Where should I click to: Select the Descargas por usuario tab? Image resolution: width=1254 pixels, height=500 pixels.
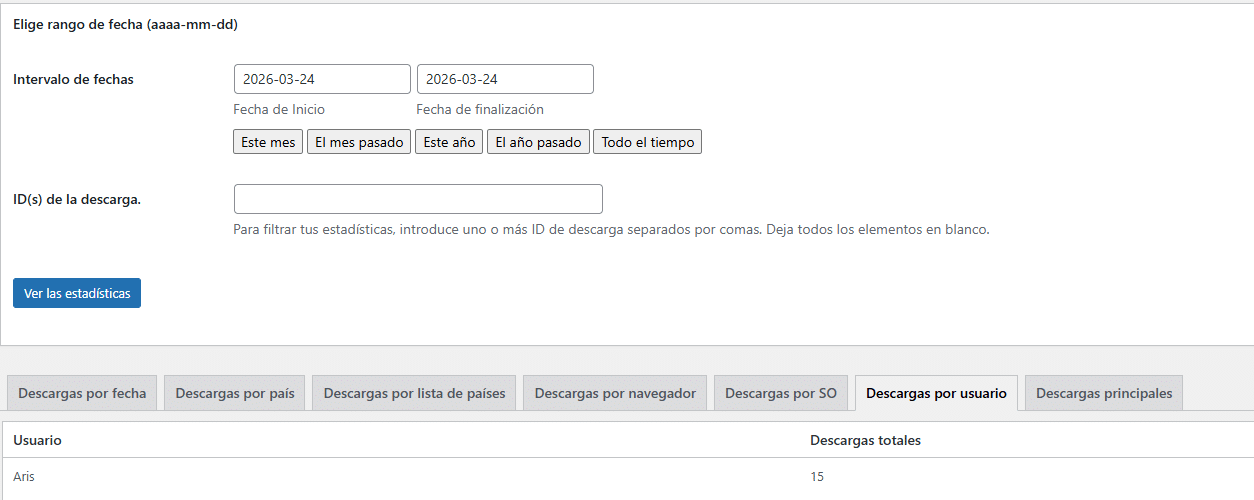(x=936, y=393)
